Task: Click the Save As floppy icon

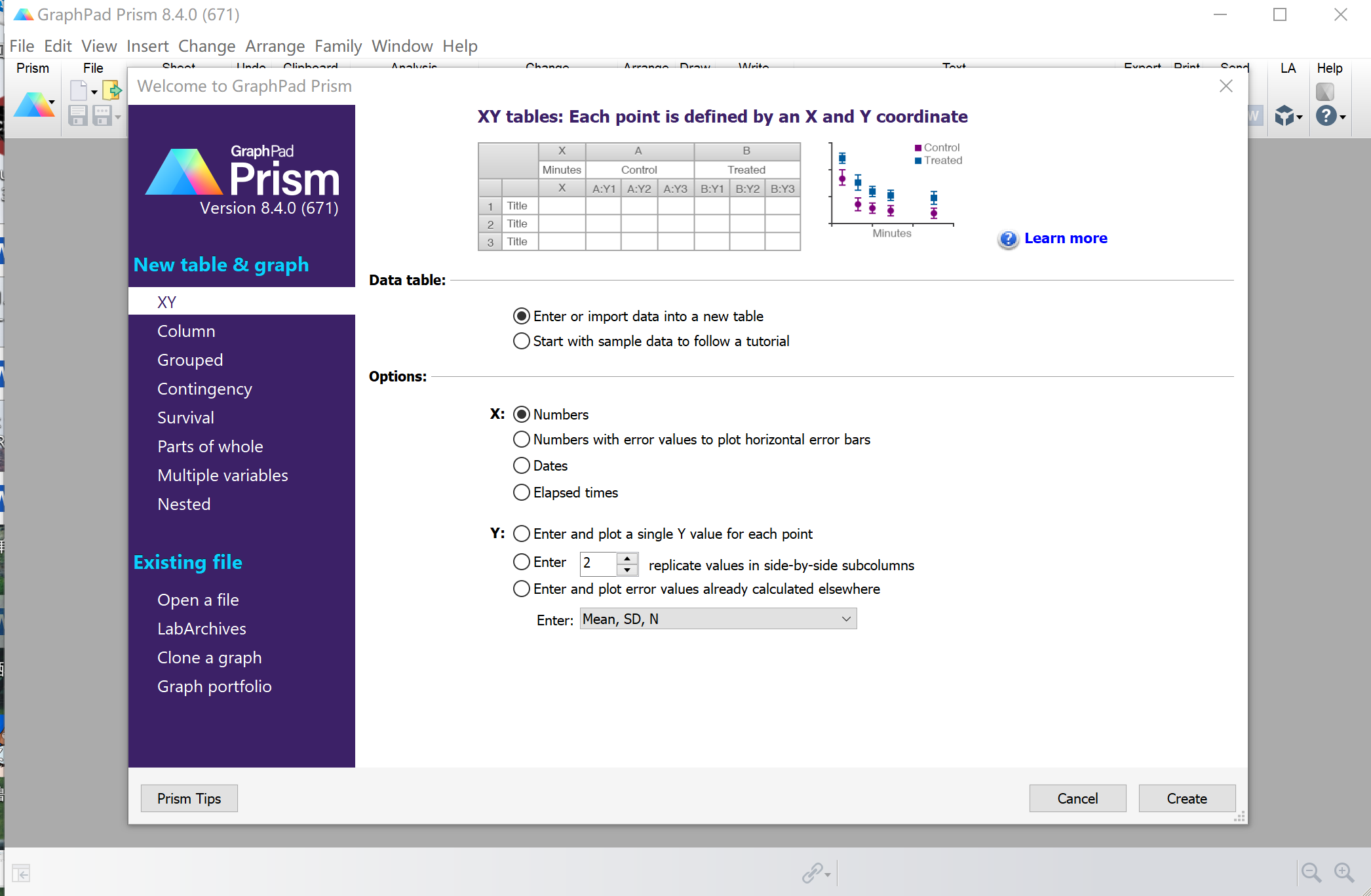Action: pyautogui.click(x=102, y=116)
